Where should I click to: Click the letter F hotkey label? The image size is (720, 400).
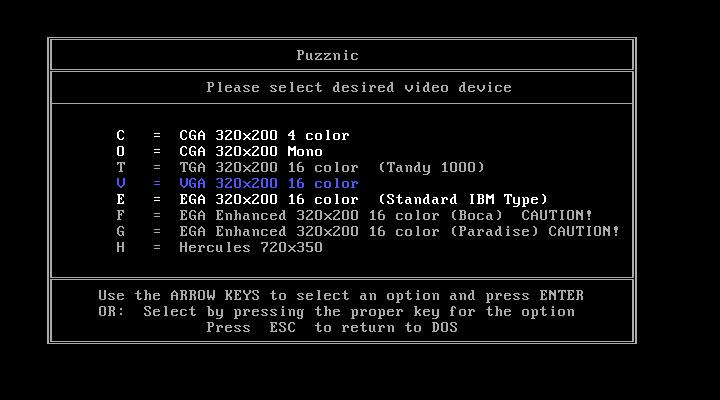point(120,215)
